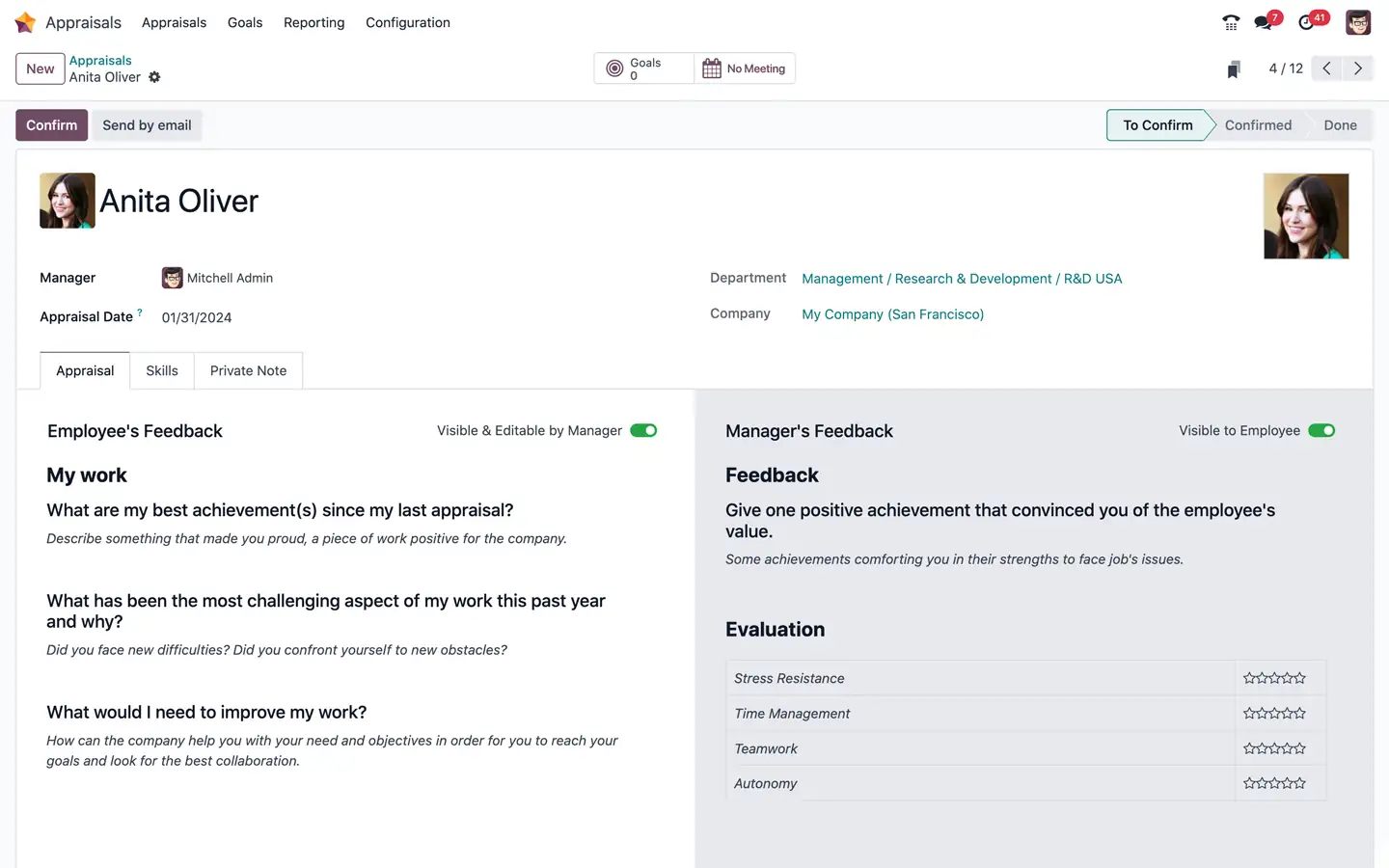Open the activities clock icon showing 41
This screenshot has height=868, width=1389.
(1308, 21)
